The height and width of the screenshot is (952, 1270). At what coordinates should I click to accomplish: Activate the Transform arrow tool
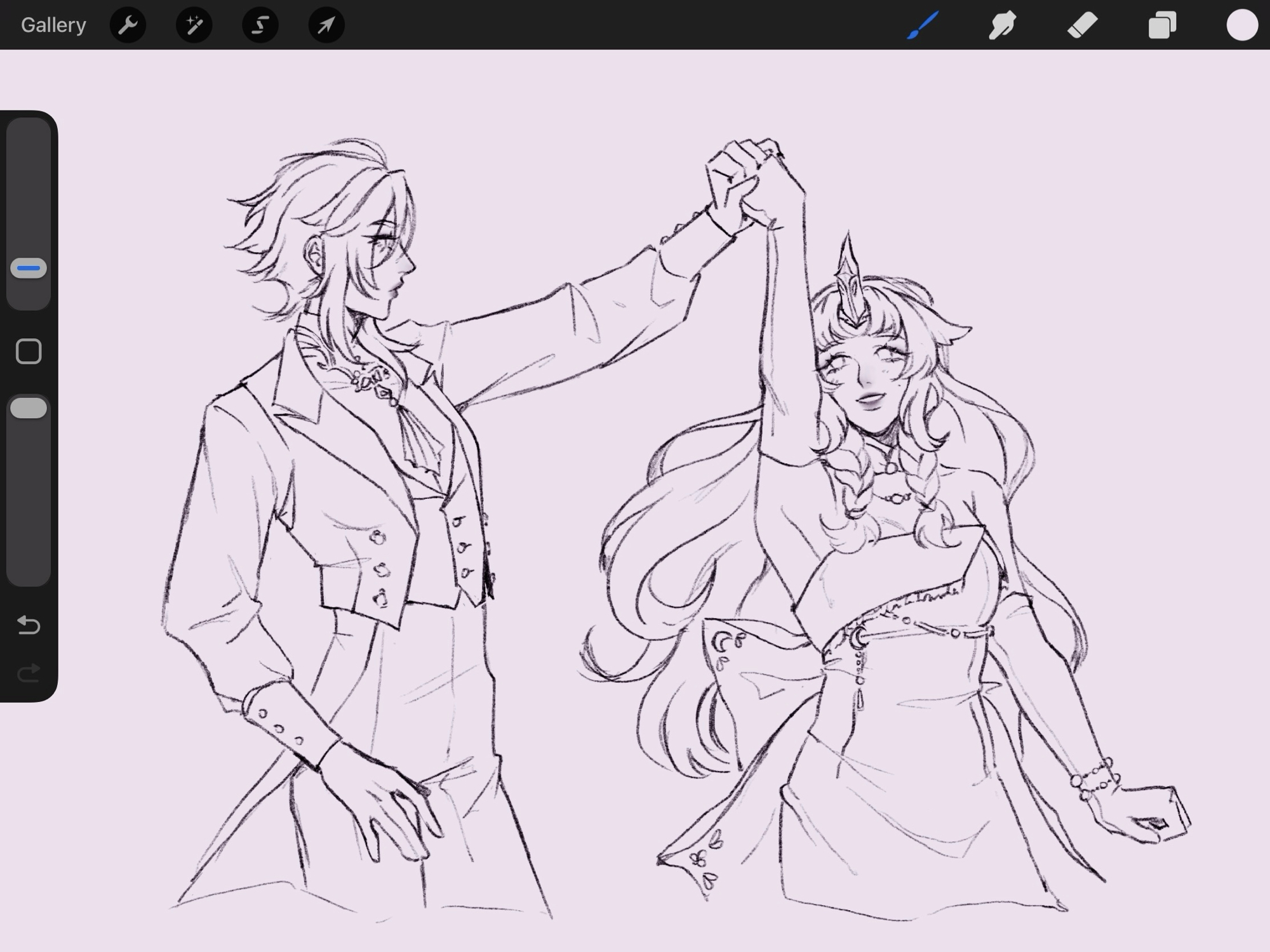pyautogui.click(x=326, y=25)
